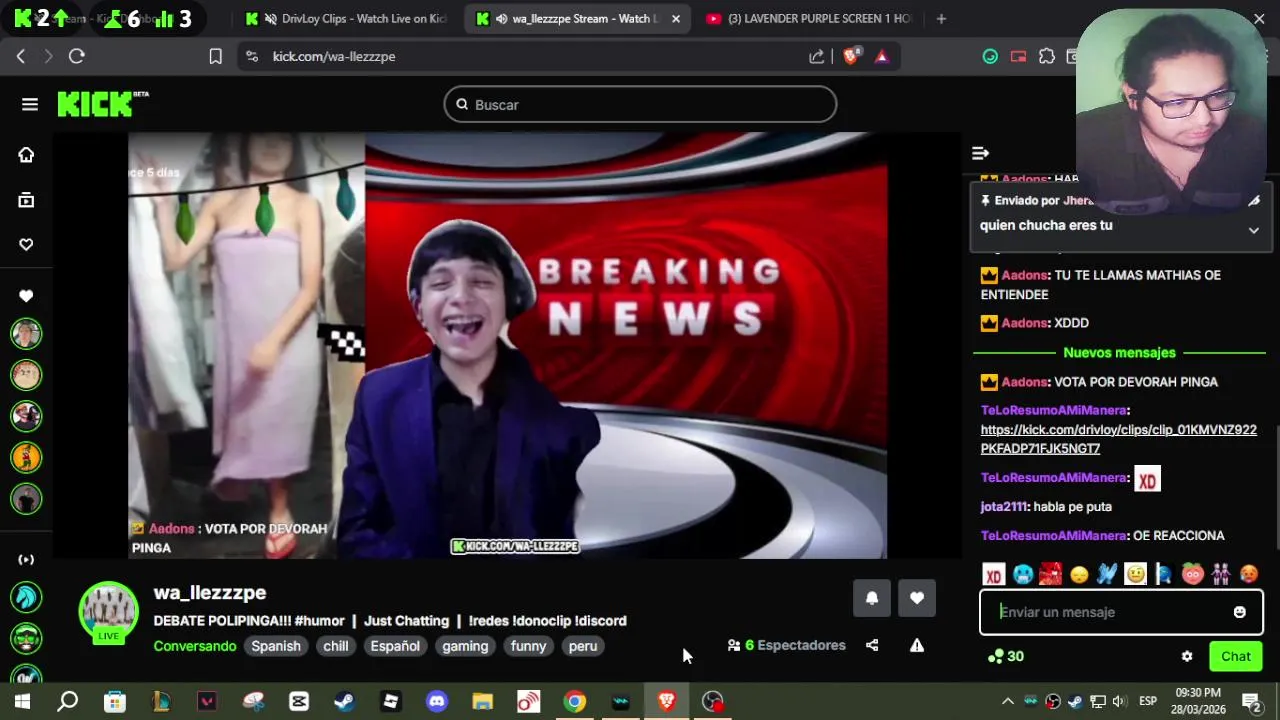The width and height of the screenshot is (1280, 720).
Task: View site information for kick.com
Action: 251,56
